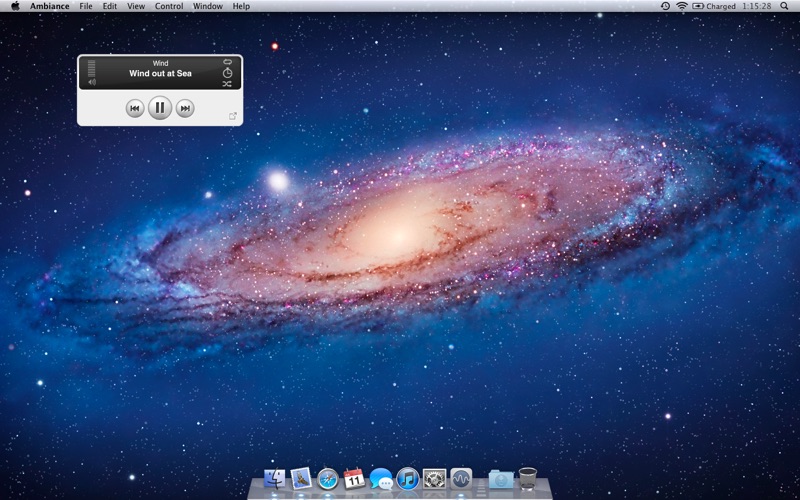Toggle repeat in the mini player
The width and height of the screenshot is (800, 500).
coord(227,62)
